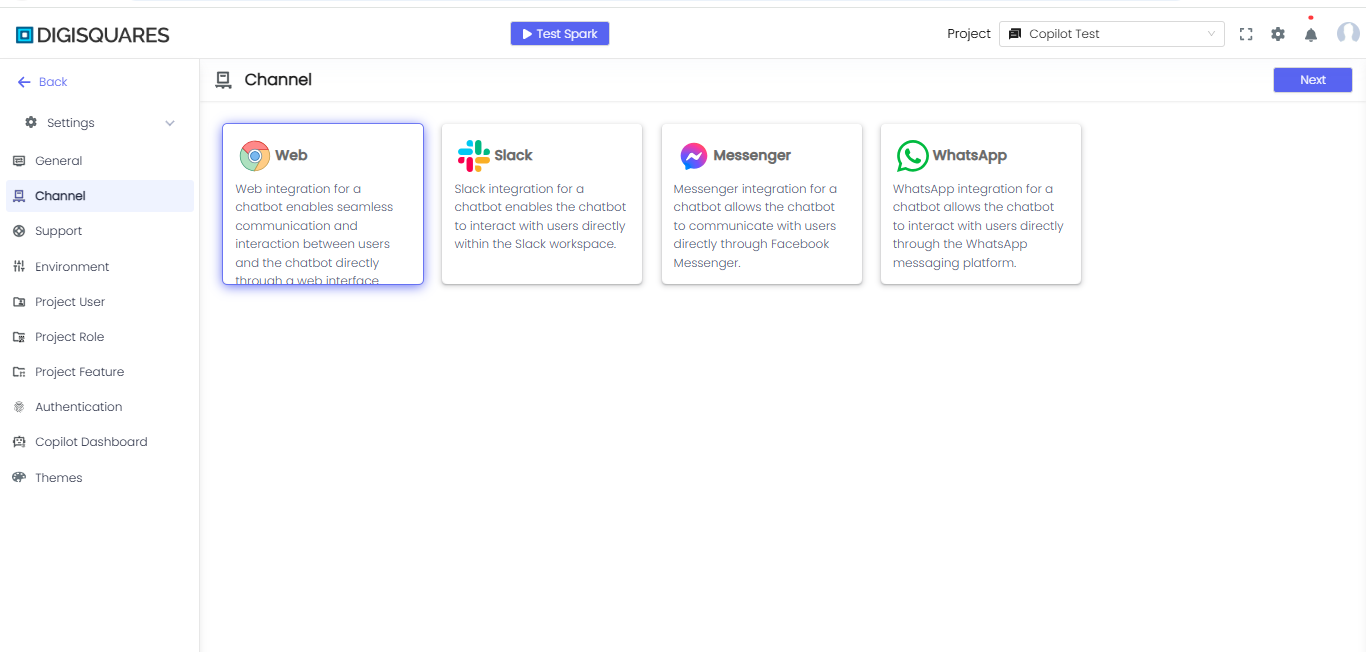Open the Authentication page

click(100, 407)
